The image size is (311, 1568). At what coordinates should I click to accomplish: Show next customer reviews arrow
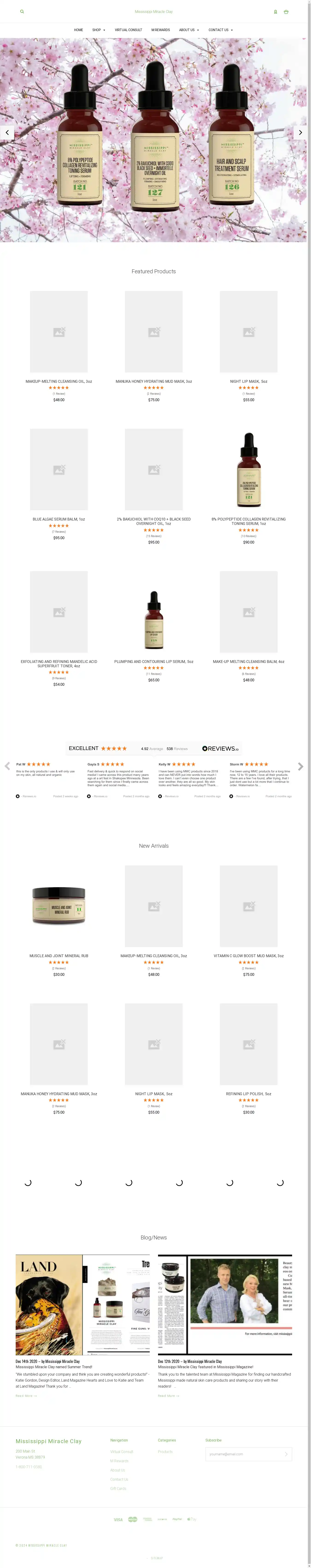pyautogui.click(x=300, y=766)
